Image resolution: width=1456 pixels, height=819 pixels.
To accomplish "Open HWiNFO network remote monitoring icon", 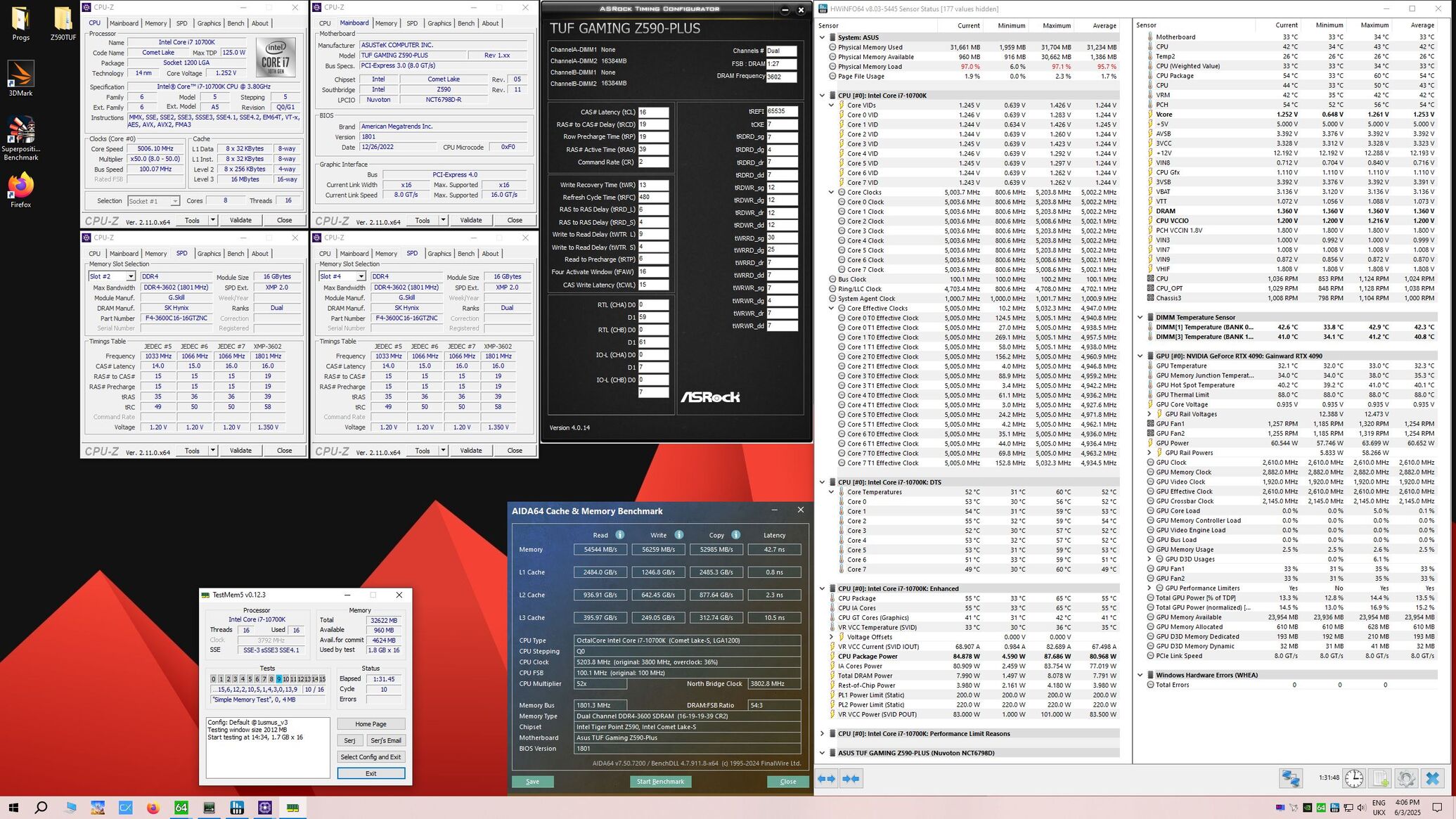I will 1290,778.
